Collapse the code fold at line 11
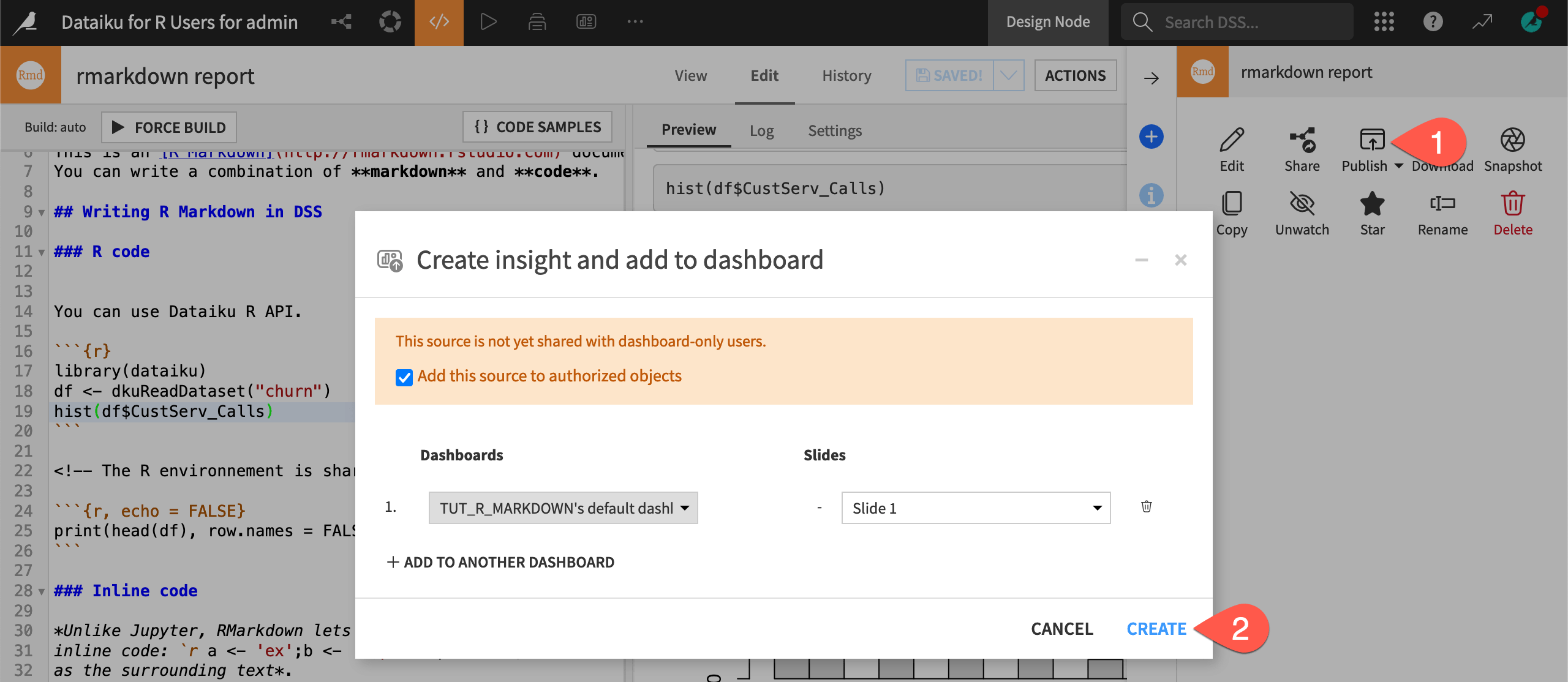The image size is (1568, 682). coord(42,252)
